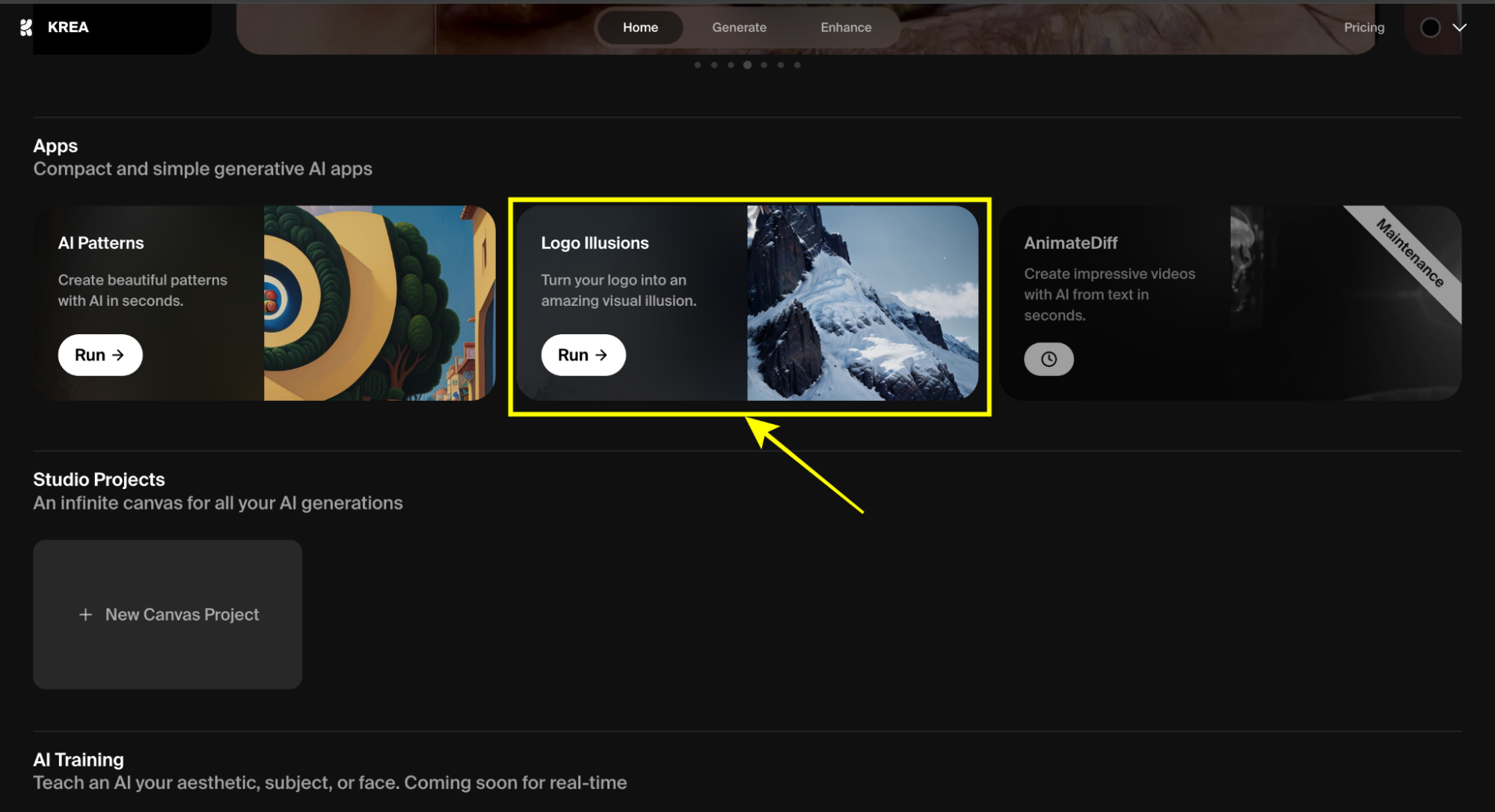Select the active fourth carousel dot

click(x=747, y=65)
